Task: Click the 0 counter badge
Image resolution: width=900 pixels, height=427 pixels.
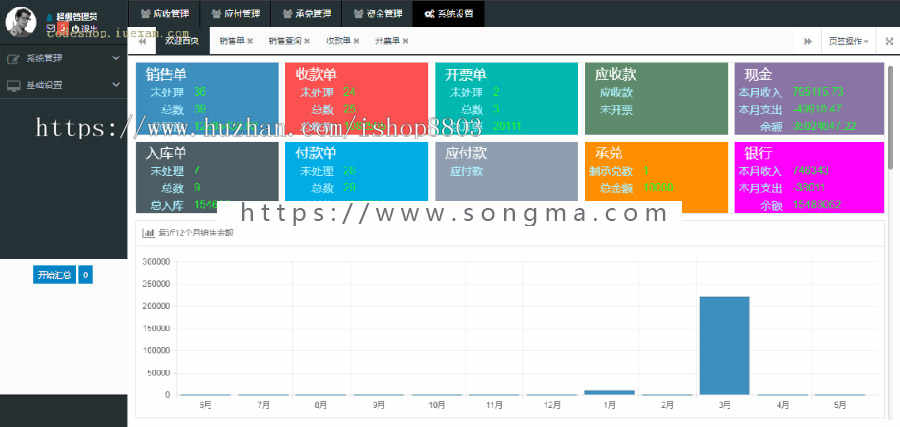Action: pyautogui.click(x=85, y=275)
